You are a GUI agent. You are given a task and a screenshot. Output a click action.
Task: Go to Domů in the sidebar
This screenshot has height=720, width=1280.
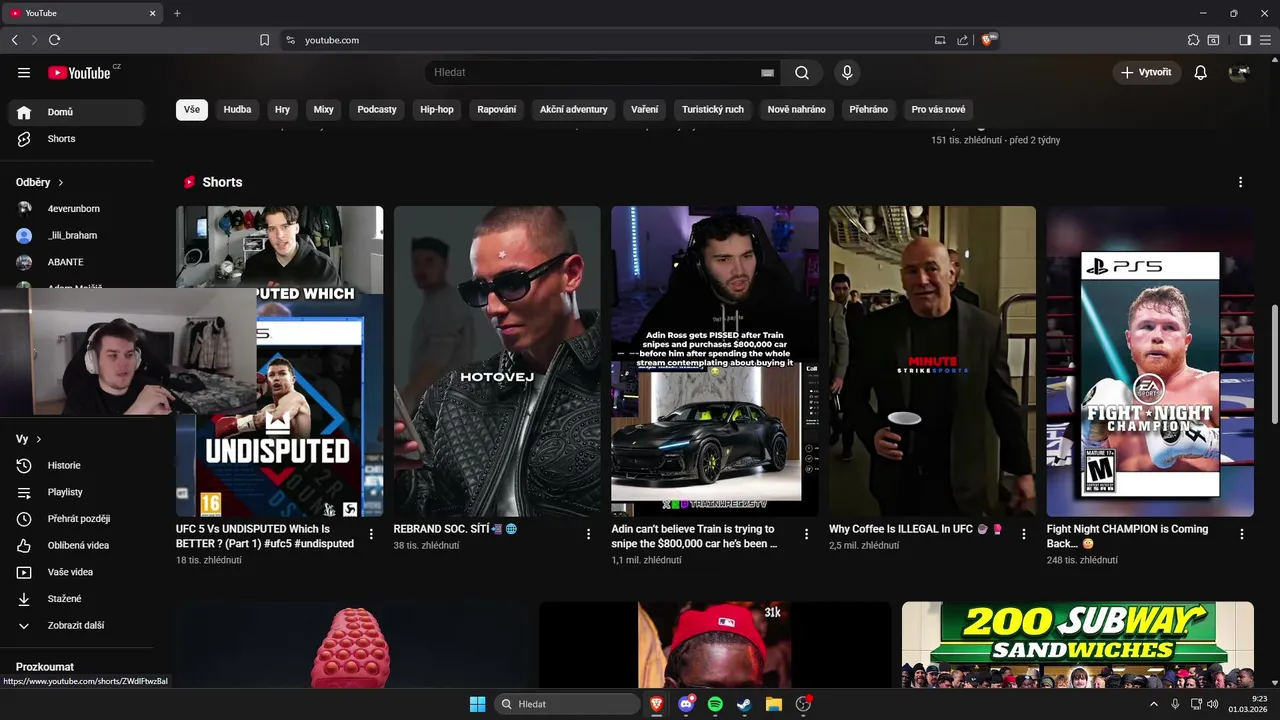click(77, 112)
